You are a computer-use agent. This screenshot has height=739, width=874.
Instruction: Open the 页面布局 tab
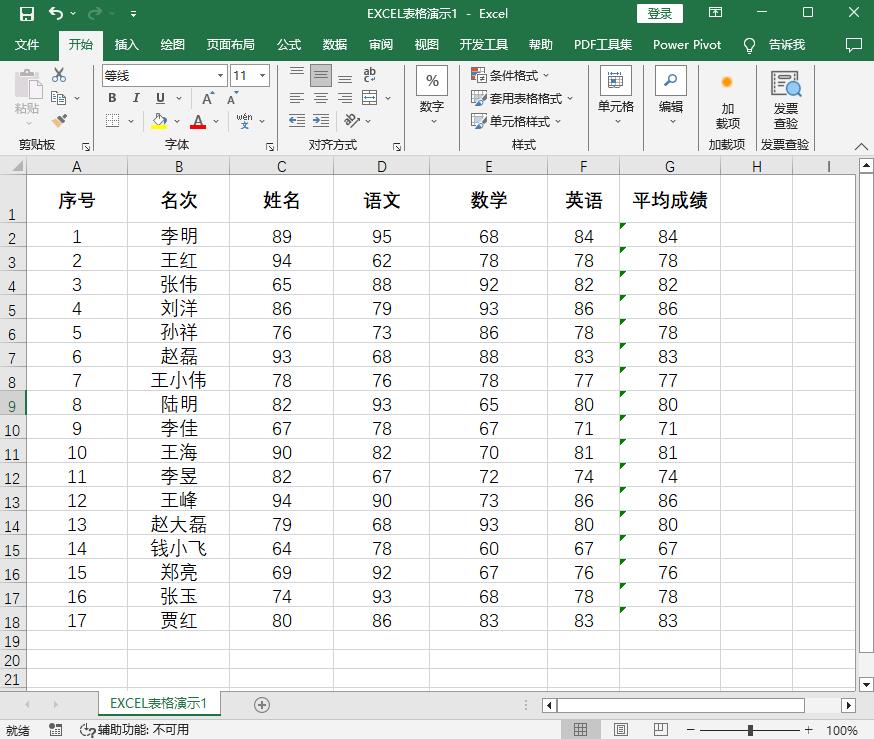click(230, 45)
